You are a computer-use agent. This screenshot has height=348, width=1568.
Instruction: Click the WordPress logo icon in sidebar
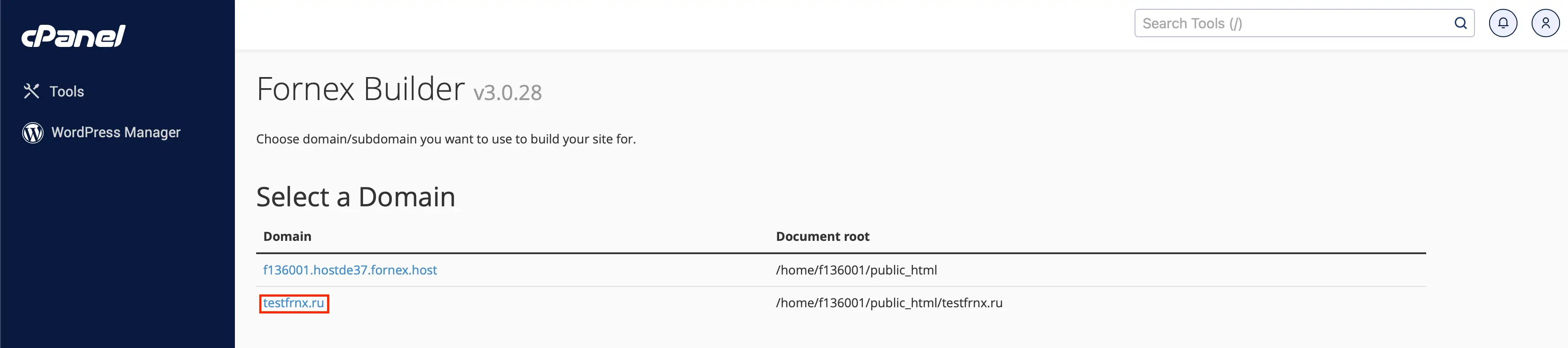[33, 133]
